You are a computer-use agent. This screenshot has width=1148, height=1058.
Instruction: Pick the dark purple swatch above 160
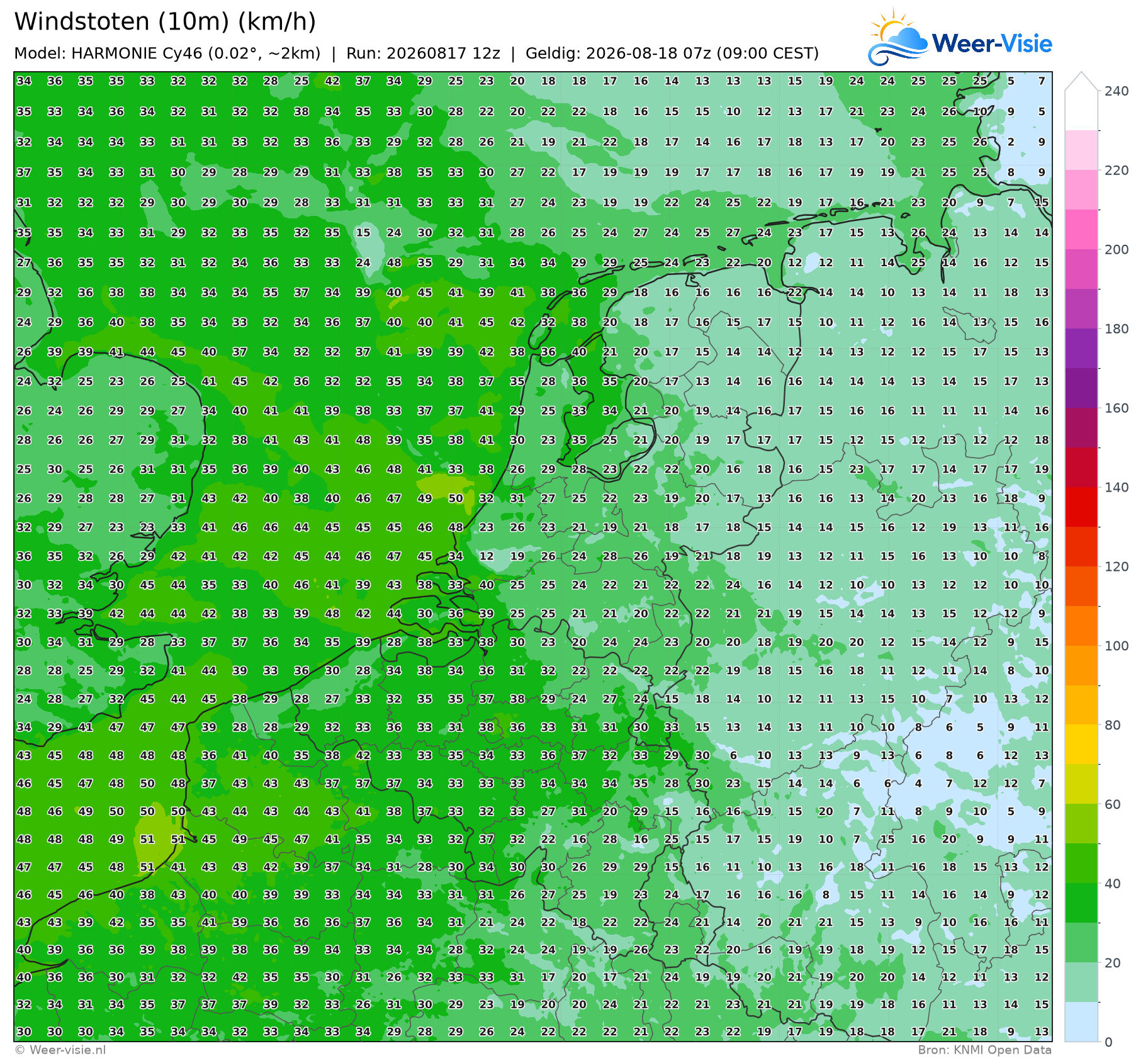point(1081,388)
